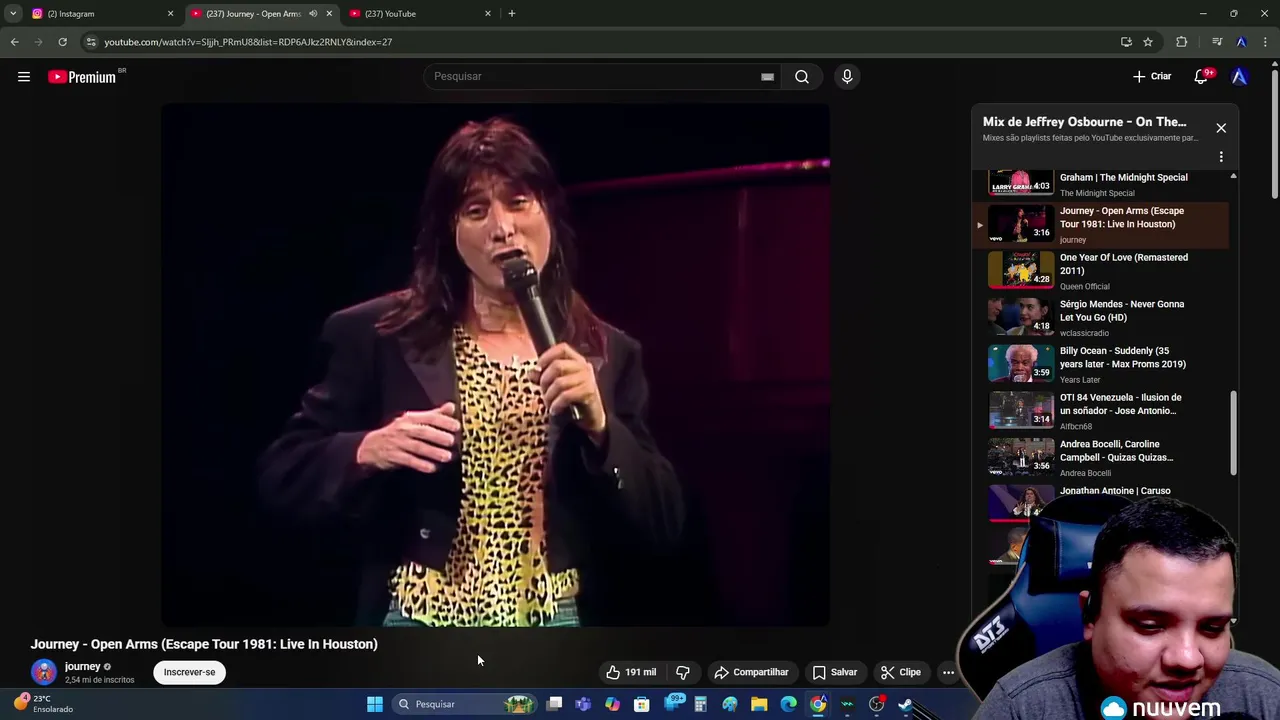Open more actions menu beside Clipe
The height and width of the screenshot is (720, 1280).
(x=948, y=672)
